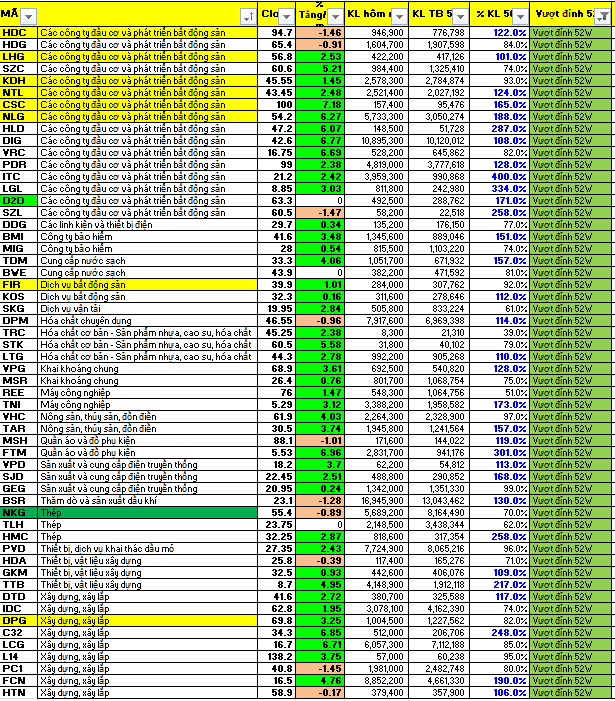
Task: Open the MÃ column filter dropdown
Action: [x=28, y=16]
